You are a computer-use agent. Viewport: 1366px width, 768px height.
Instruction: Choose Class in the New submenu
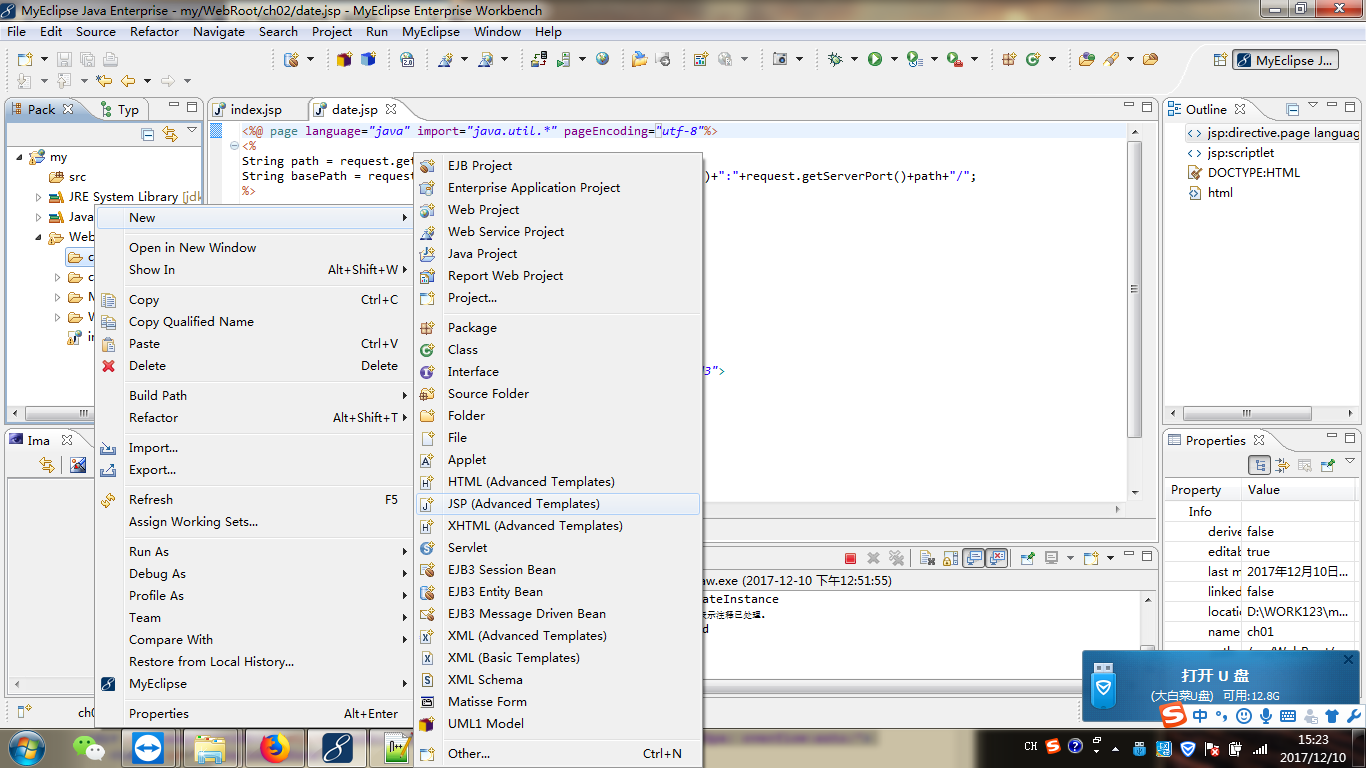(558, 350)
